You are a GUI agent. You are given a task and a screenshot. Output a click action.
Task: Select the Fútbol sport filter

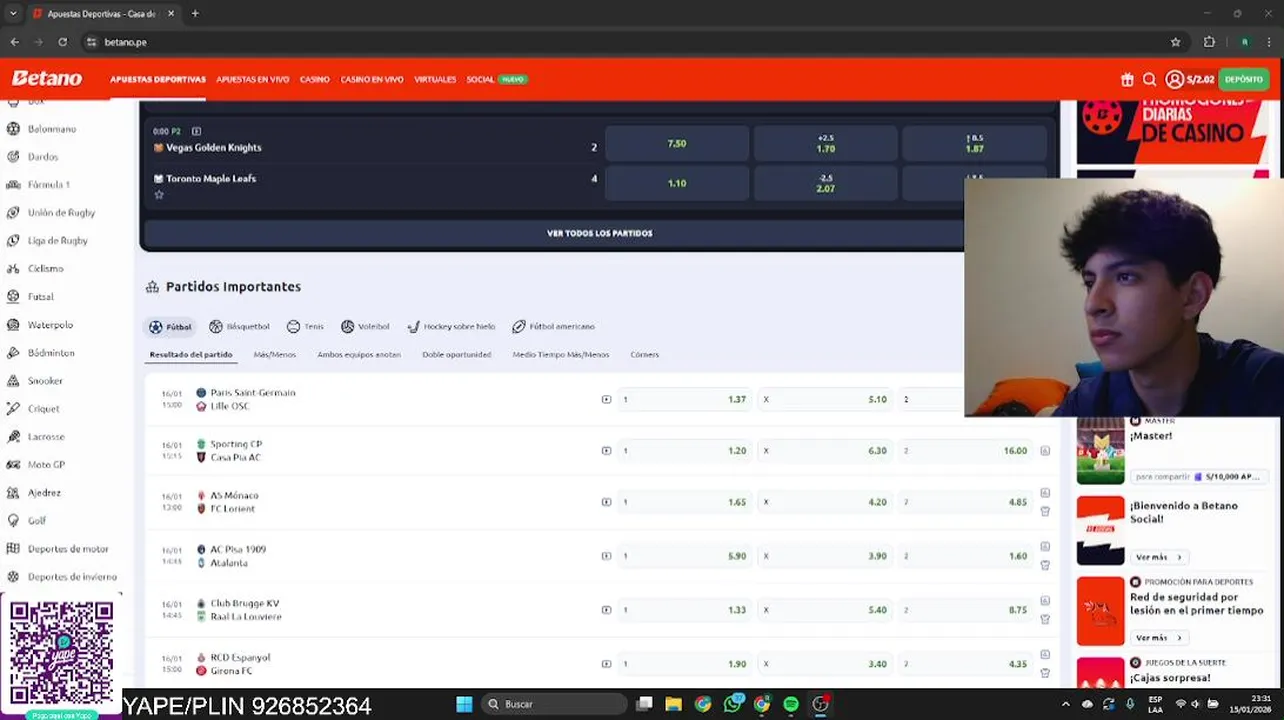point(171,327)
